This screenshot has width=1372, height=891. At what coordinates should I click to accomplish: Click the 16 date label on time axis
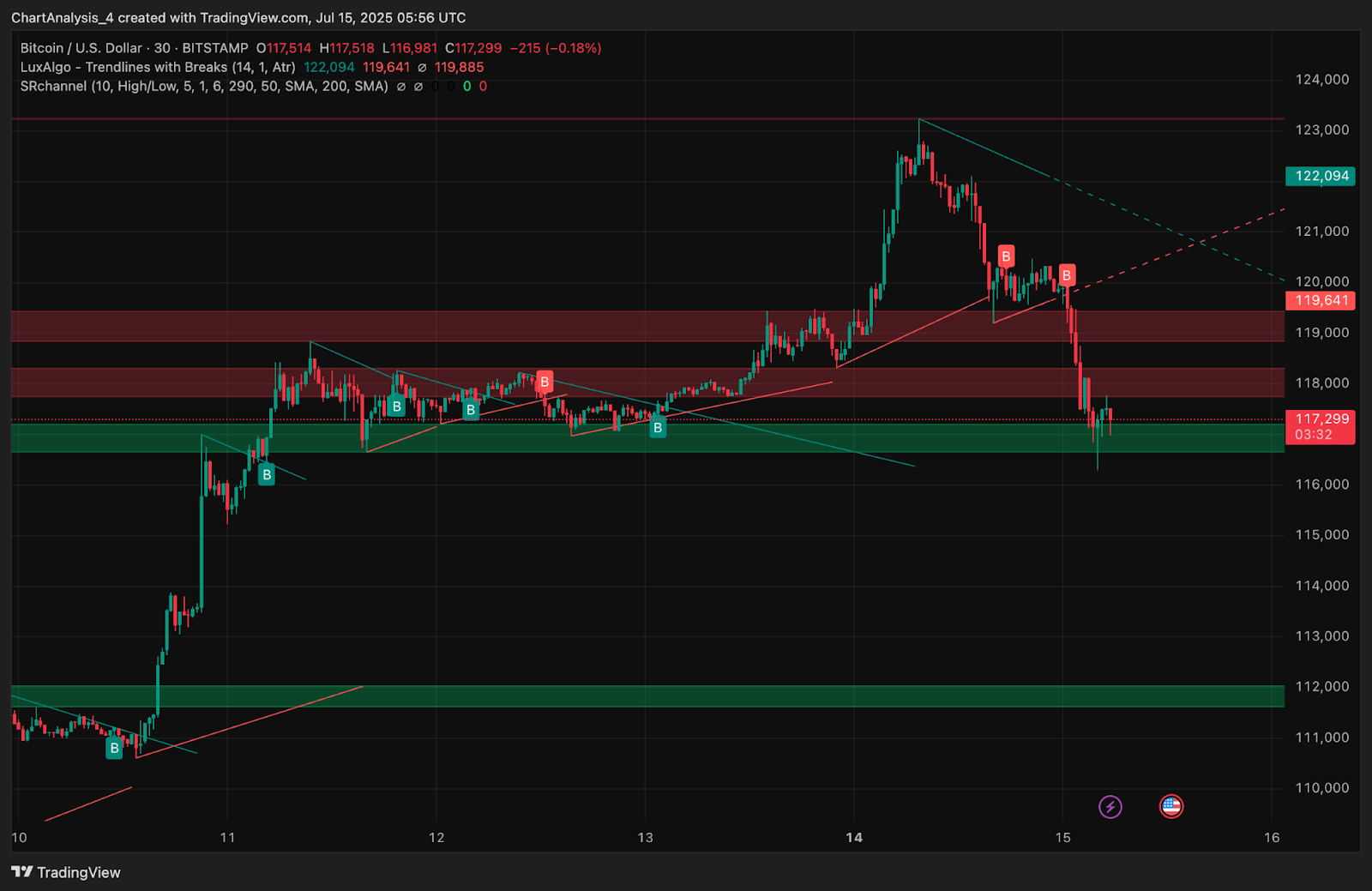pos(1272,837)
